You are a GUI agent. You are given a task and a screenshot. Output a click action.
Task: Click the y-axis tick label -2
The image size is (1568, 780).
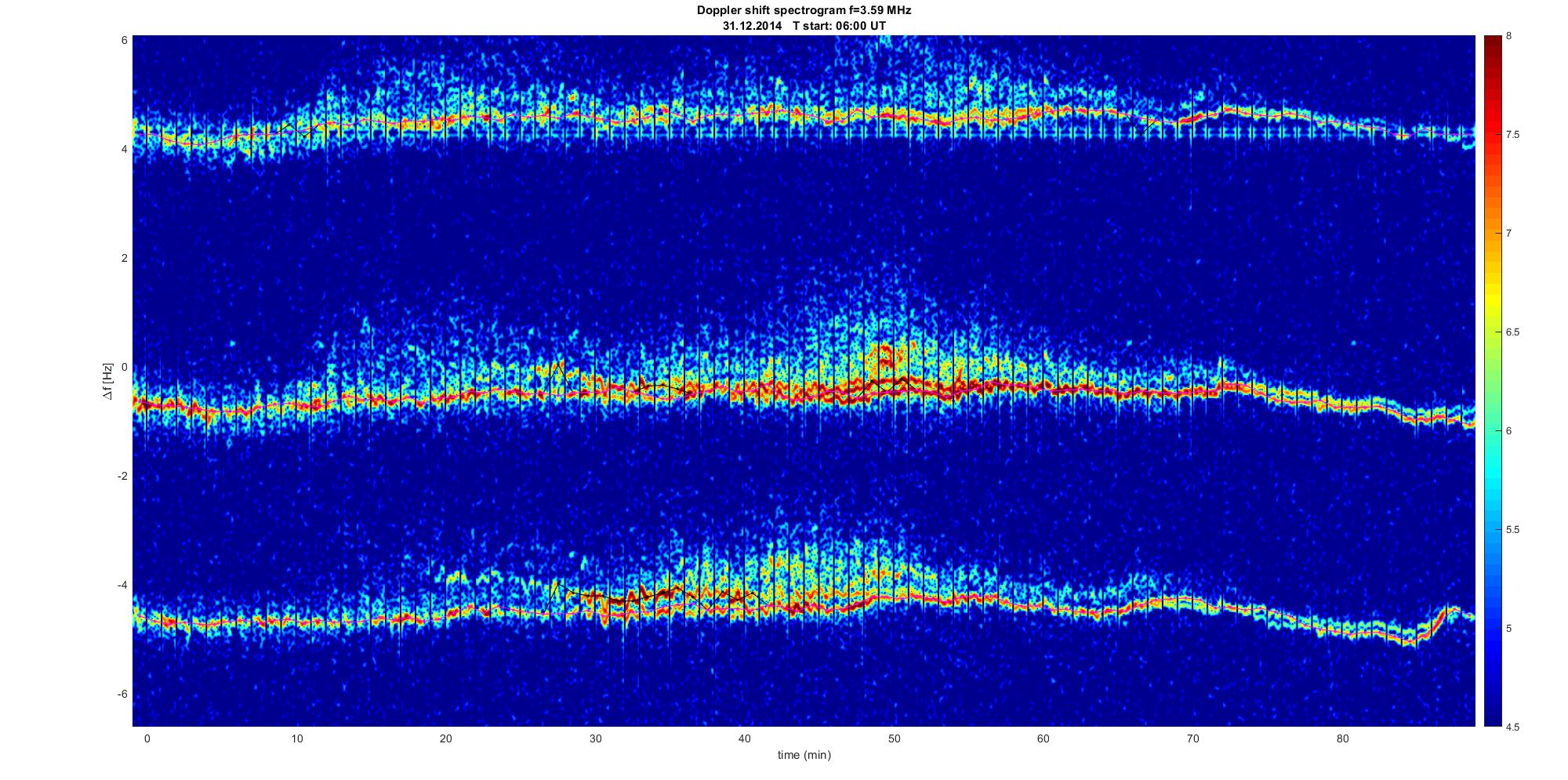click(122, 477)
